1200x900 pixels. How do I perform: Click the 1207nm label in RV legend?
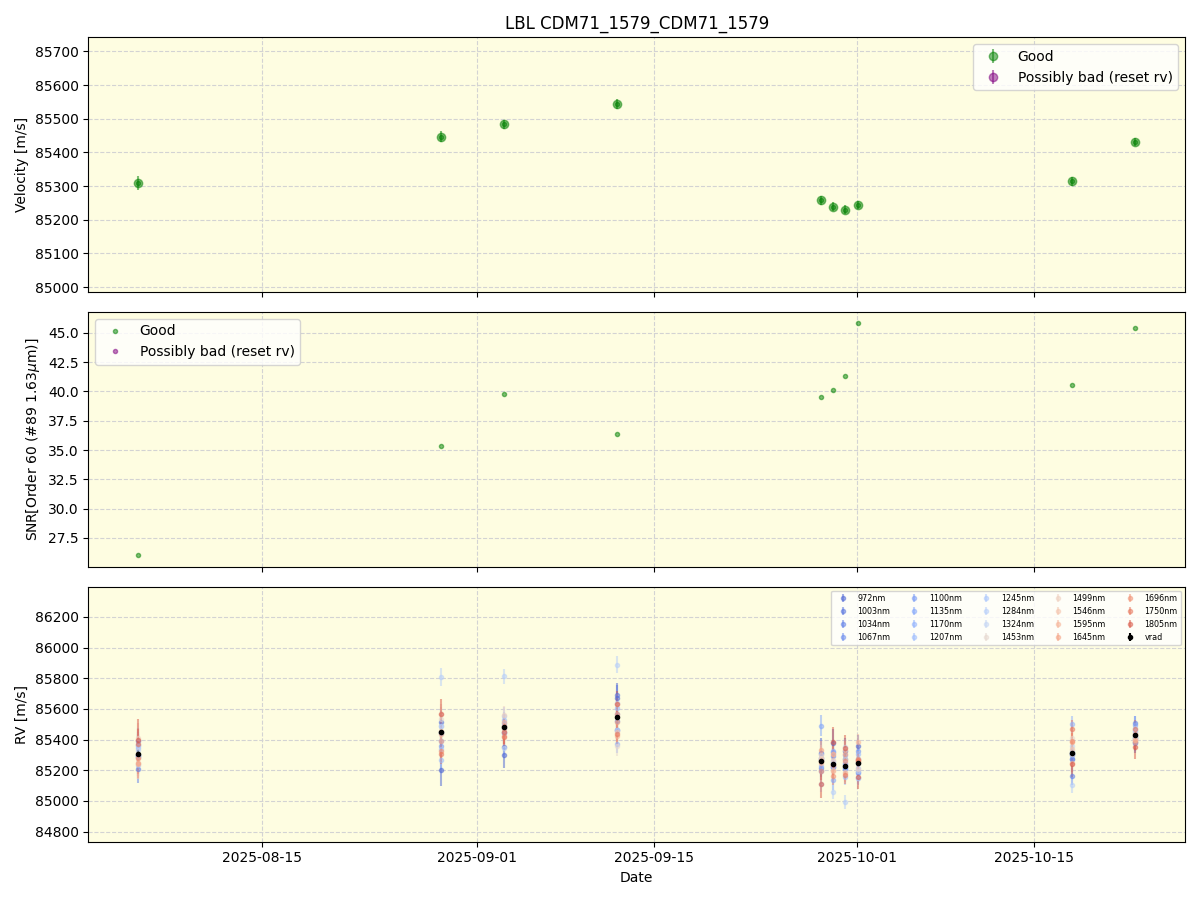pos(945,637)
